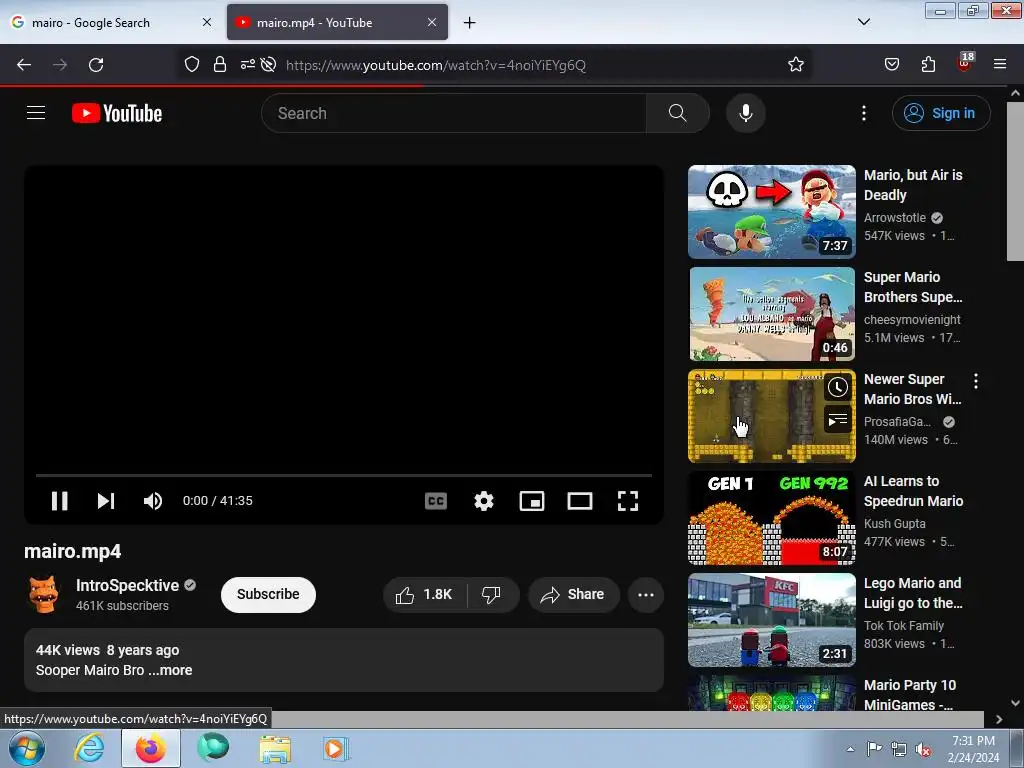Share the mairo.mp4 video
The width and height of the screenshot is (1024, 768).
pyautogui.click(x=573, y=594)
